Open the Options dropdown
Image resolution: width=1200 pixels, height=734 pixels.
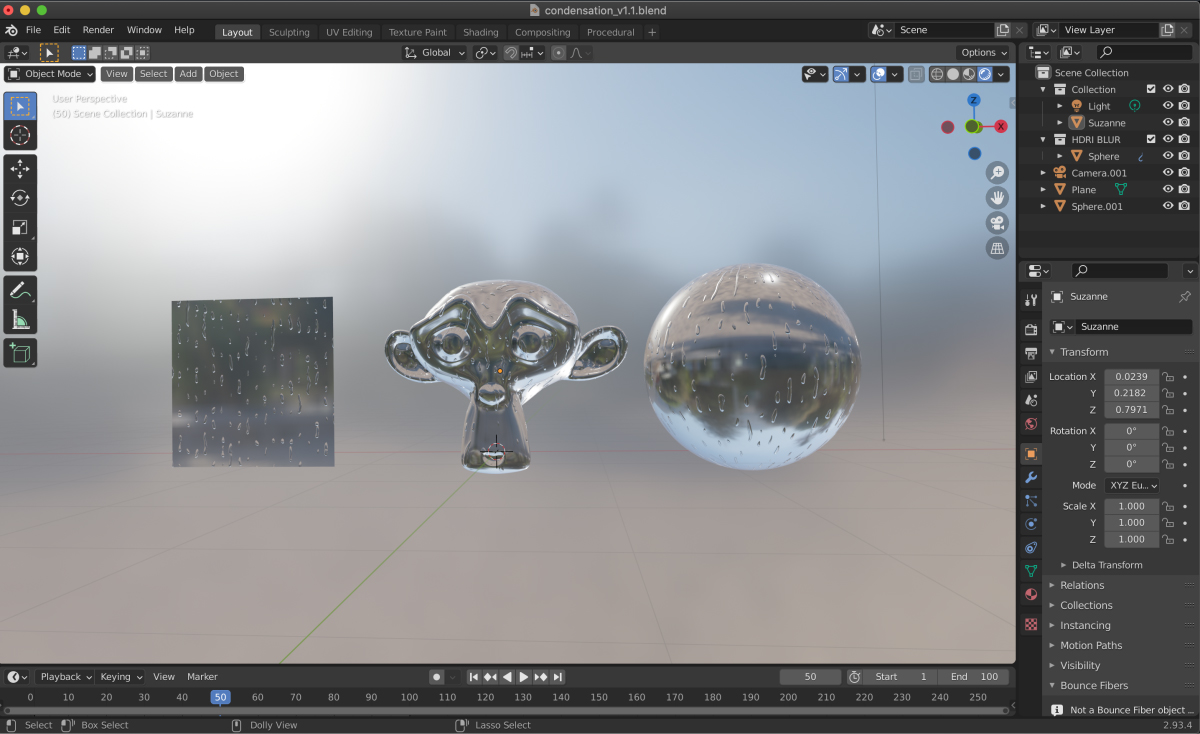tap(983, 52)
